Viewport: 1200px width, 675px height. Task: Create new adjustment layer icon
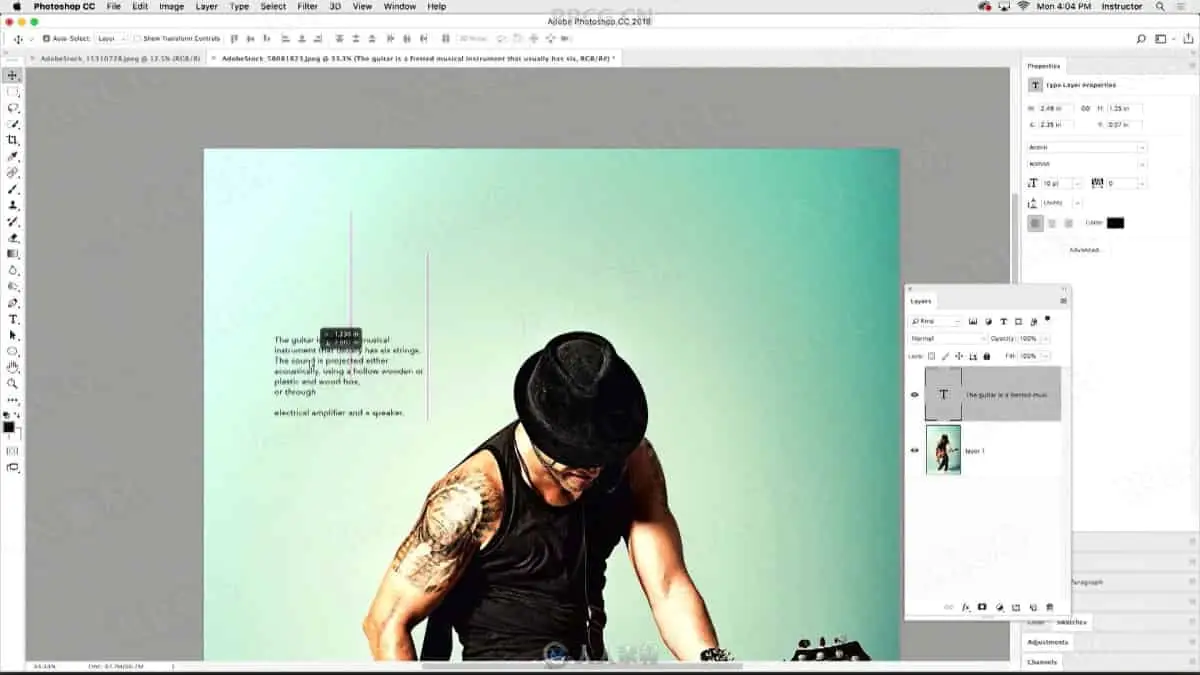(999, 607)
